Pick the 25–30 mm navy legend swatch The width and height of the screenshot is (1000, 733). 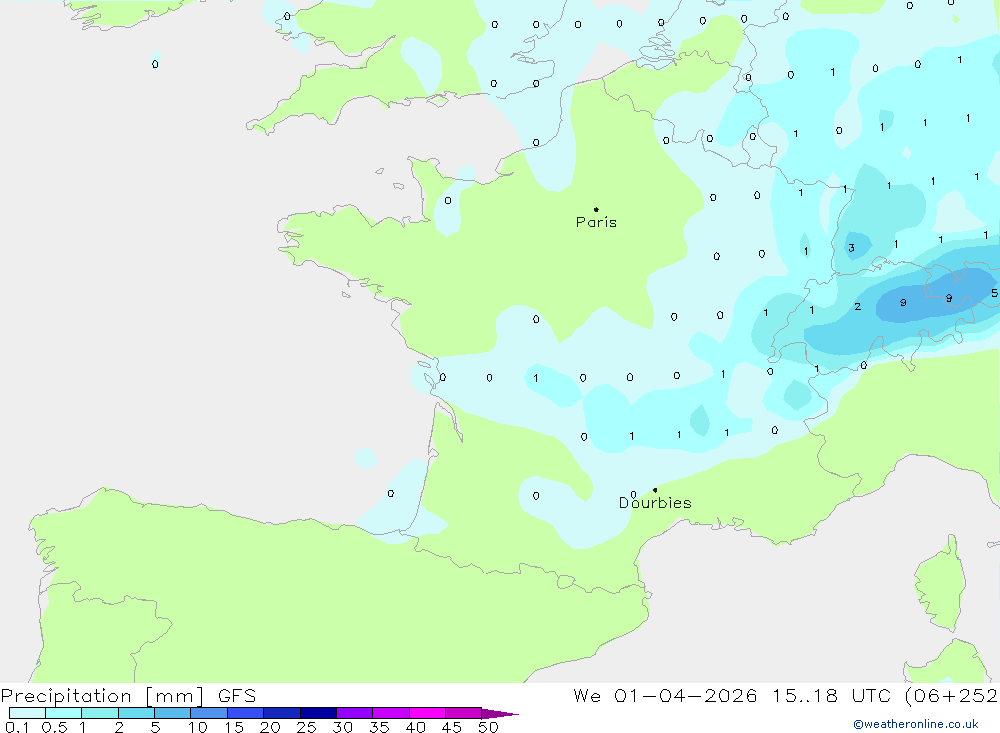318,713
